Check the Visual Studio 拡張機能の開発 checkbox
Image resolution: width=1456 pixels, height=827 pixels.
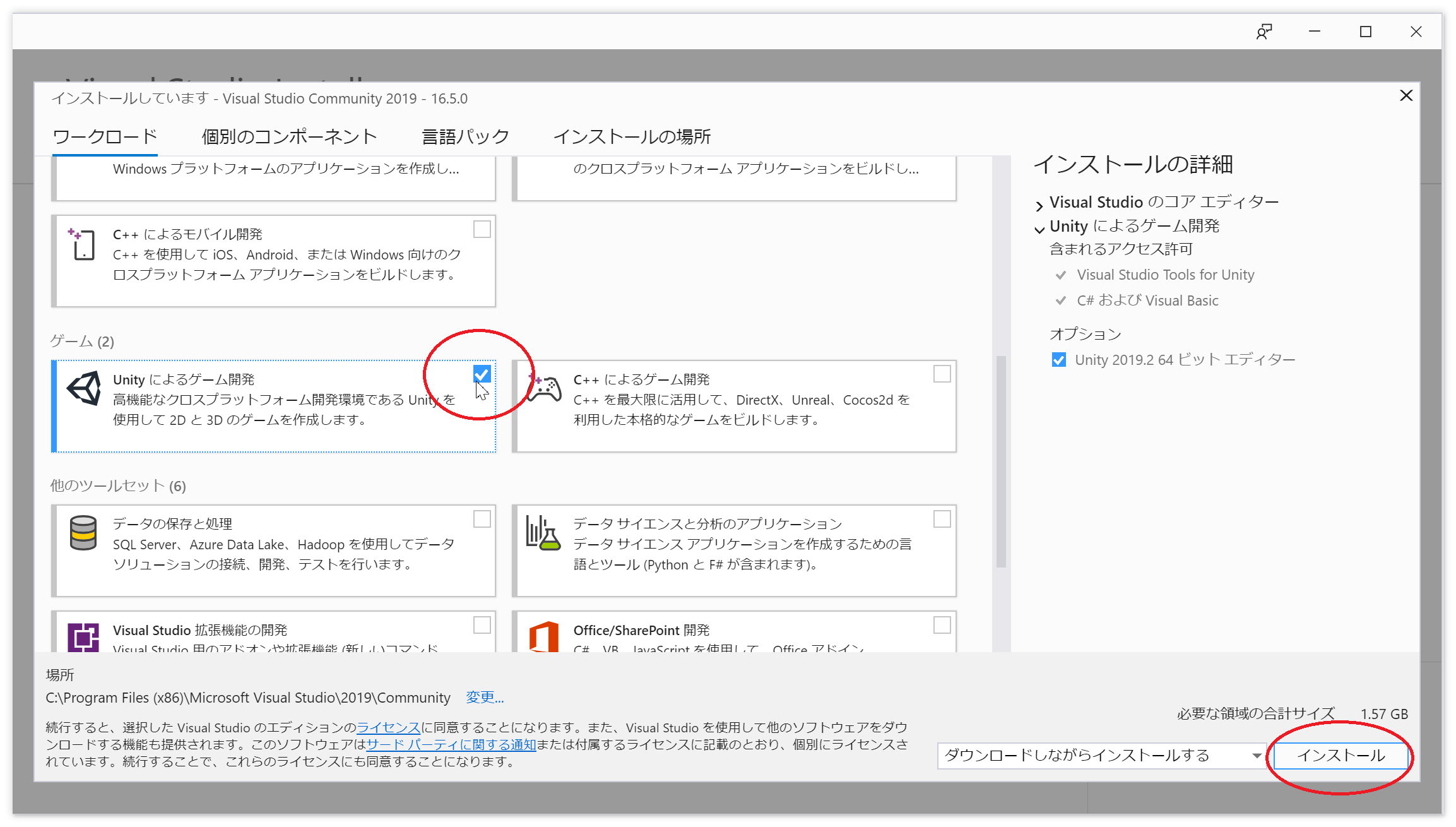coord(482,625)
